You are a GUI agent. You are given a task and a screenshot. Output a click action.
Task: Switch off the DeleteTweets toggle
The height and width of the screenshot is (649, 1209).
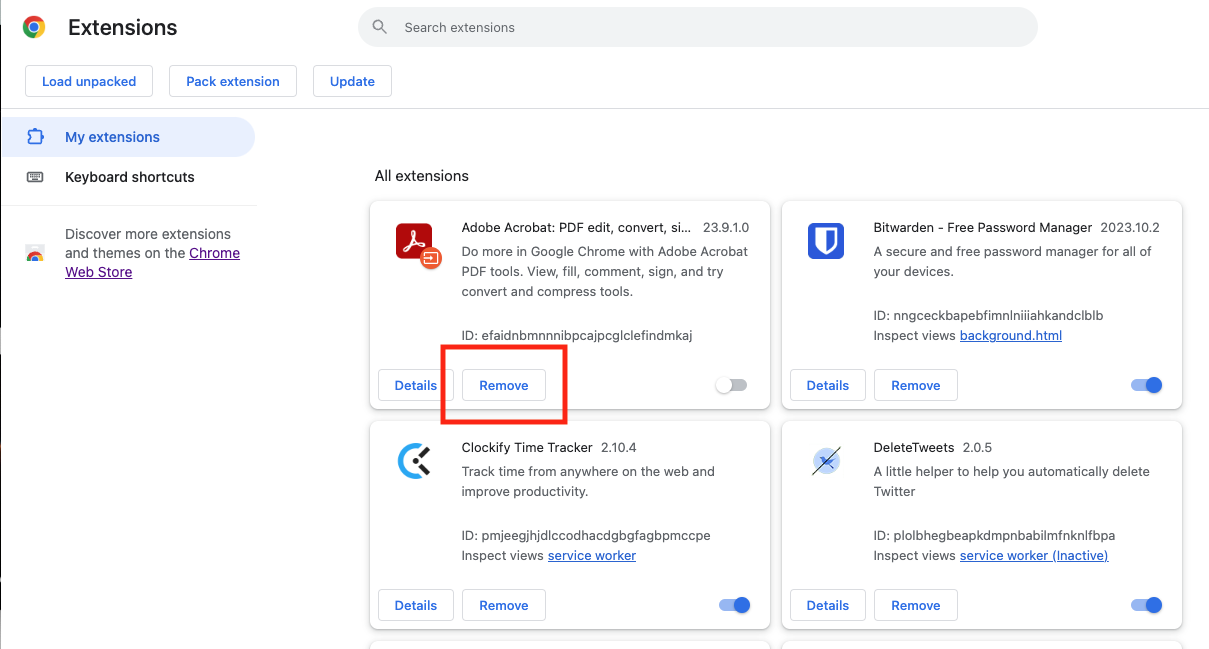pyautogui.click(x=1147, y=605)
